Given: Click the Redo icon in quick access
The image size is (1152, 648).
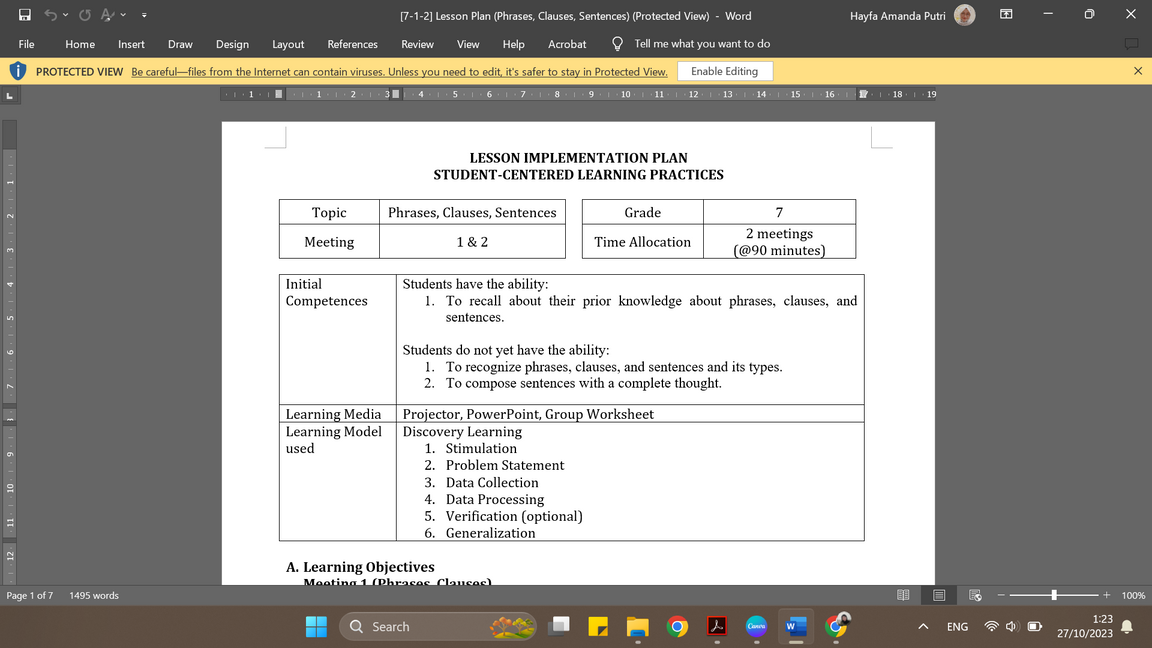Looking at the screenshot, I should tap(85, 15).
